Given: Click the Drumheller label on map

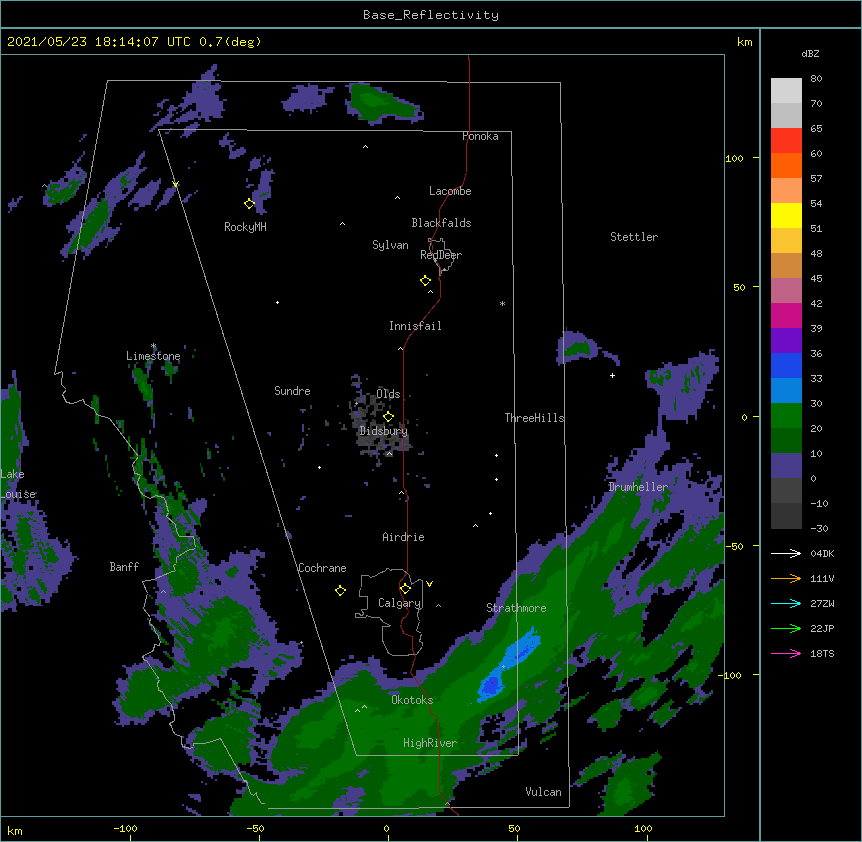Looking at the screenshot, I should pyautogui.click(x=638, y=487).
